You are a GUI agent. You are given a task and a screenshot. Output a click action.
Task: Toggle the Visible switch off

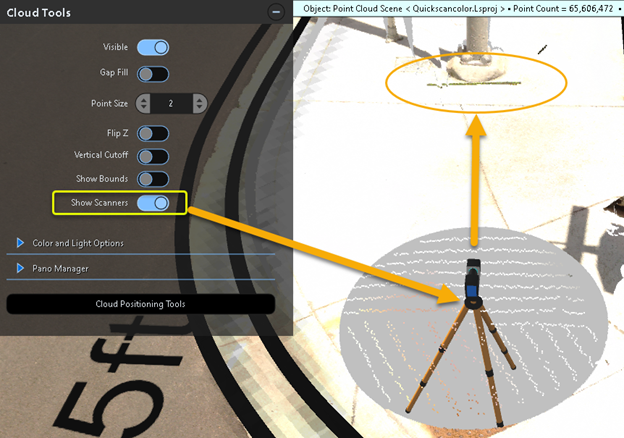tap(153, 48)
